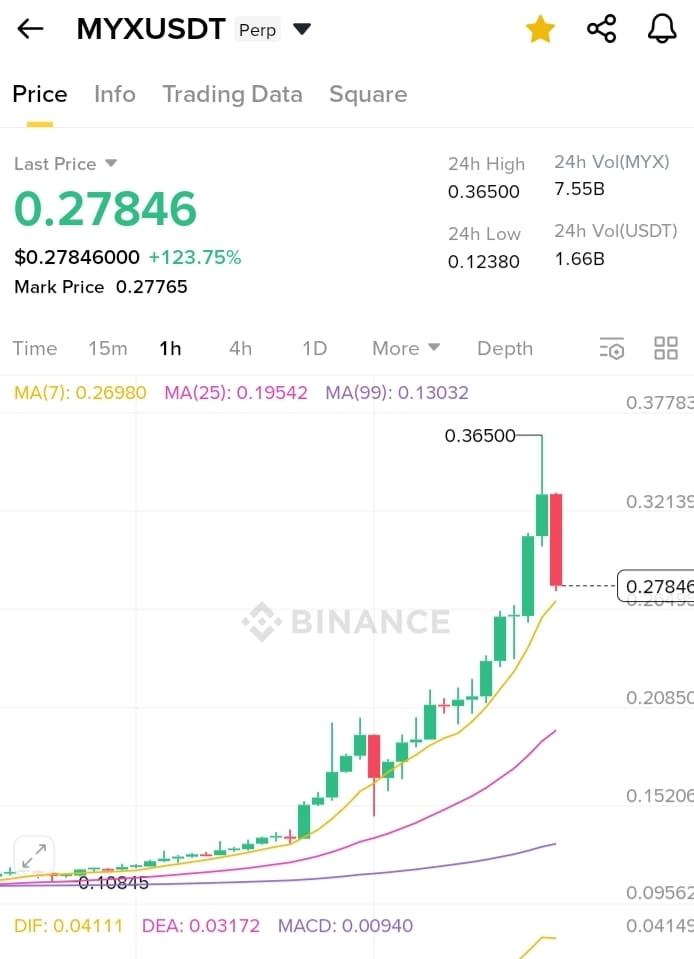Click the MA(7) yellow indicator label
Viewport: 694px width, 959px height.
tap(80, 392)
